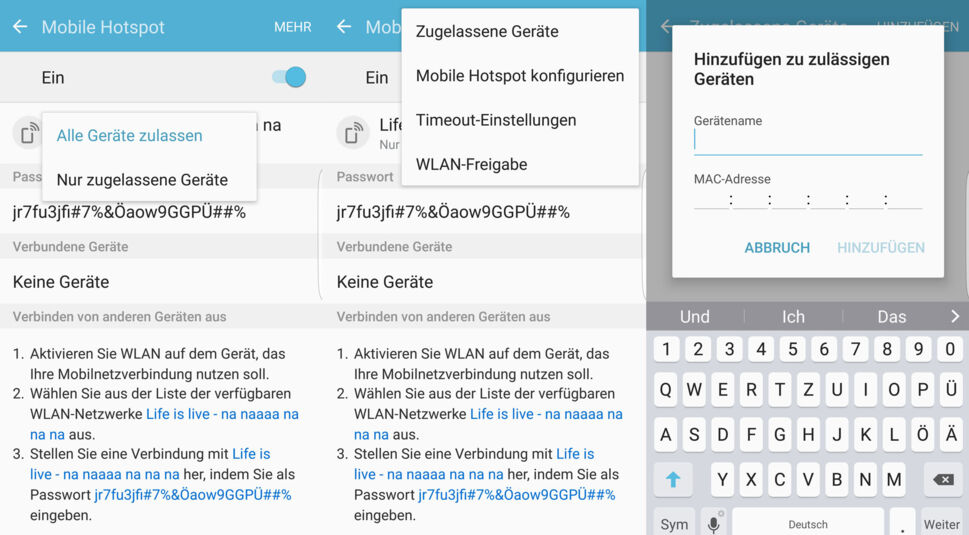Select Alle Geräte zulassen option

pyautogui.click(x=130, y=135)
